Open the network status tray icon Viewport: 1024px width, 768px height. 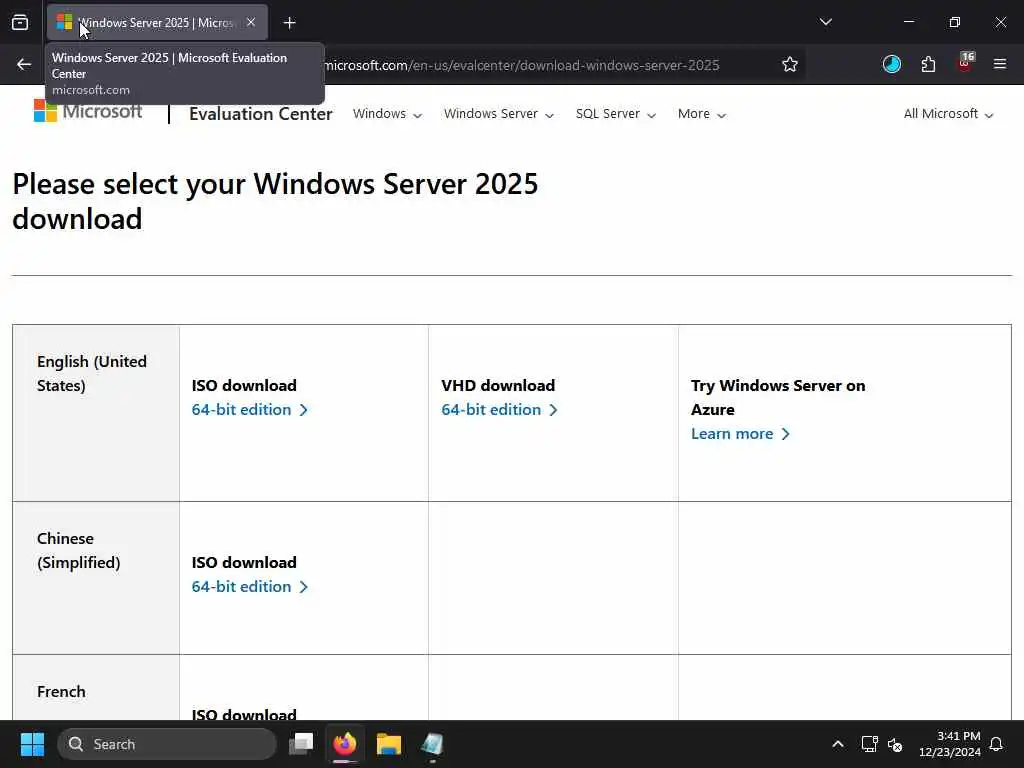[869, 744]
